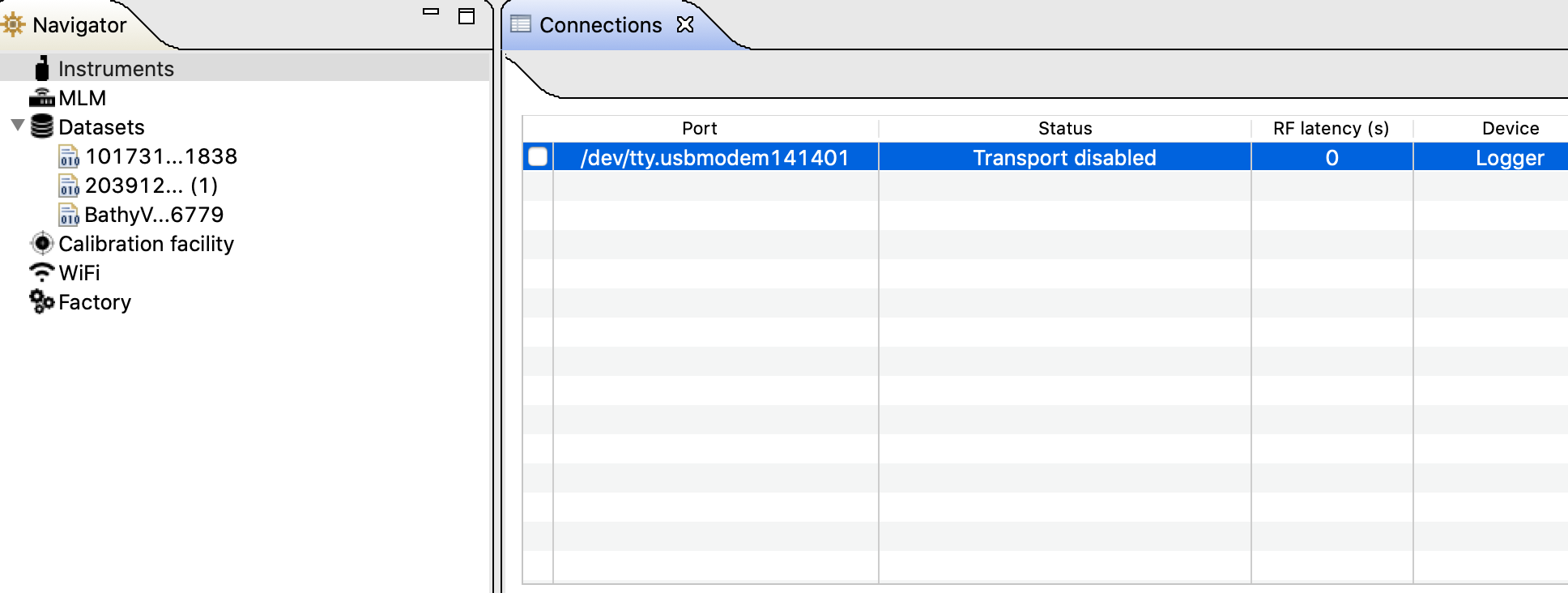
Task: Select the Transport disabled status cell
Action: pyautogui.click(x=1064, y=157)
